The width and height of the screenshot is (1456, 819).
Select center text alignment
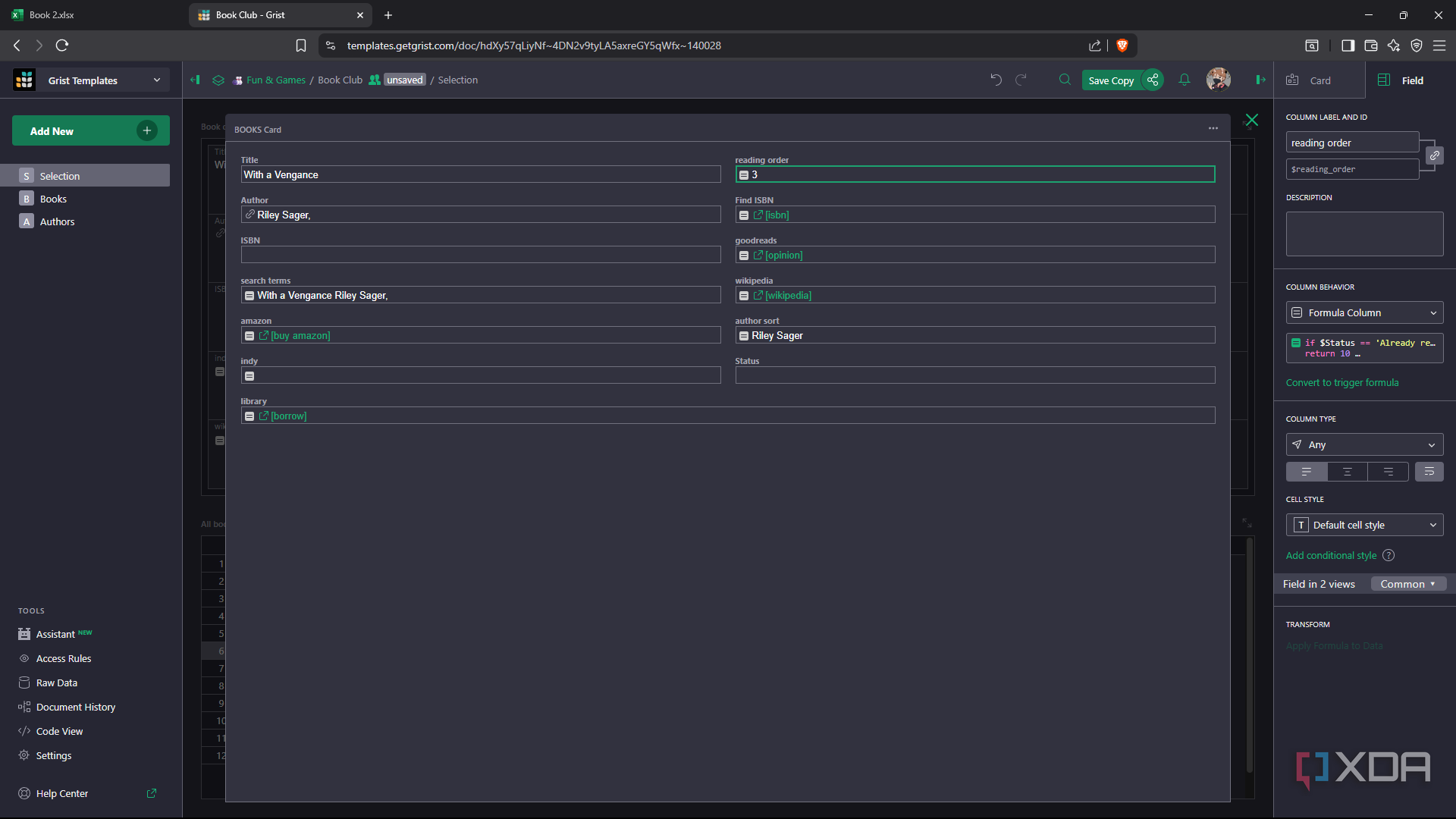tap(1347, 472)
